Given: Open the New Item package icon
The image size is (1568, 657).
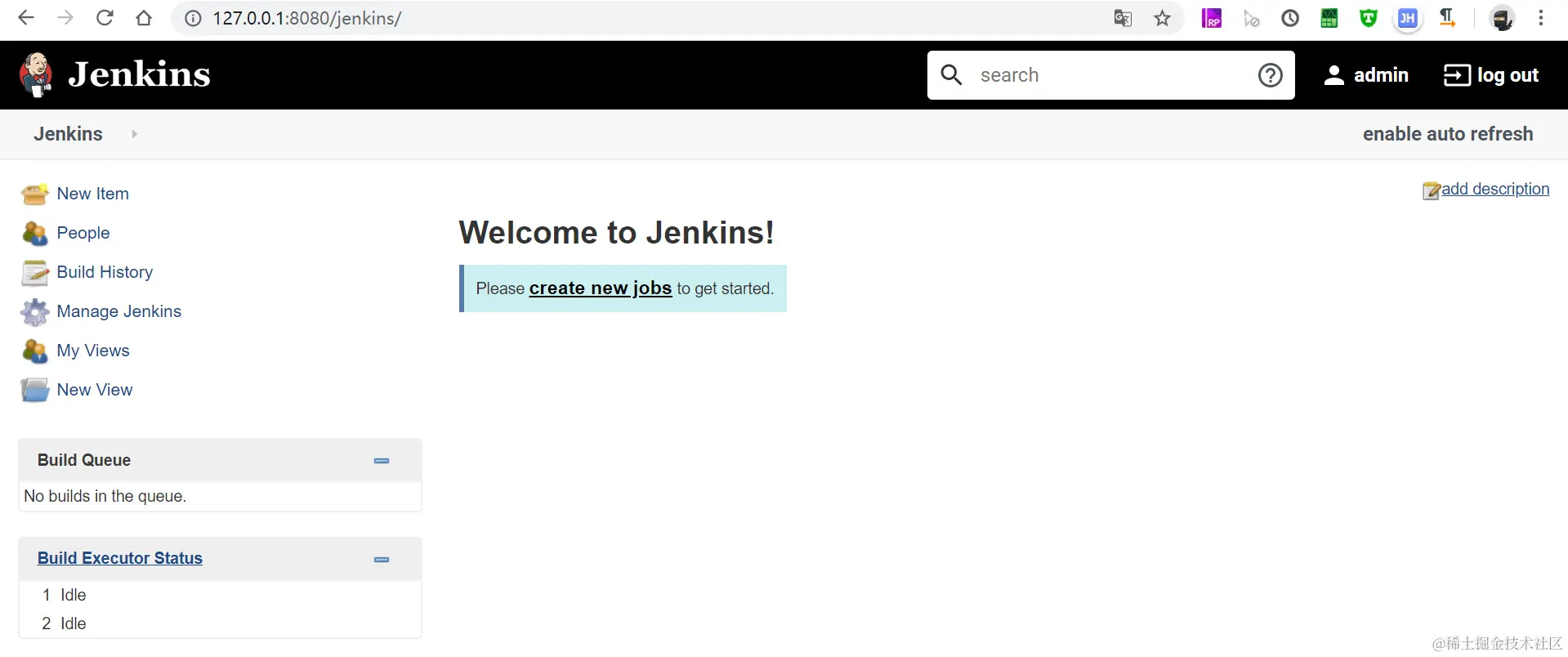Looking at the screenshot, I should [x=34, y=194].
